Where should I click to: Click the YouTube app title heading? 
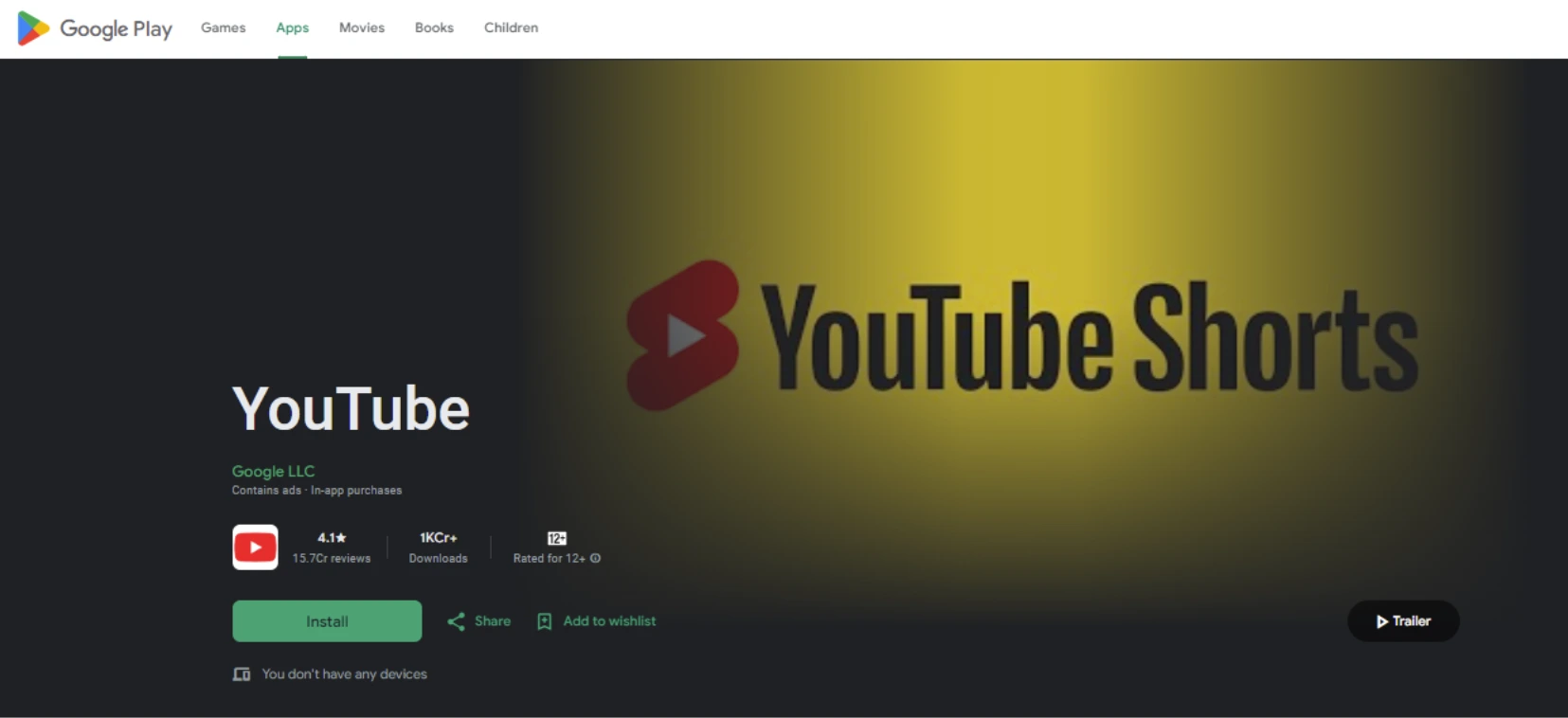[x=351, y=408]
